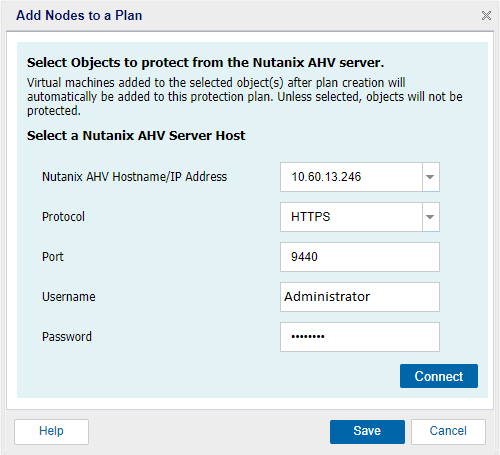The width and height of the screenshot is (500, 455).
Task: Expand the Hostname/IP Address dropdown arrow
Action: click(x=431, y=177)
